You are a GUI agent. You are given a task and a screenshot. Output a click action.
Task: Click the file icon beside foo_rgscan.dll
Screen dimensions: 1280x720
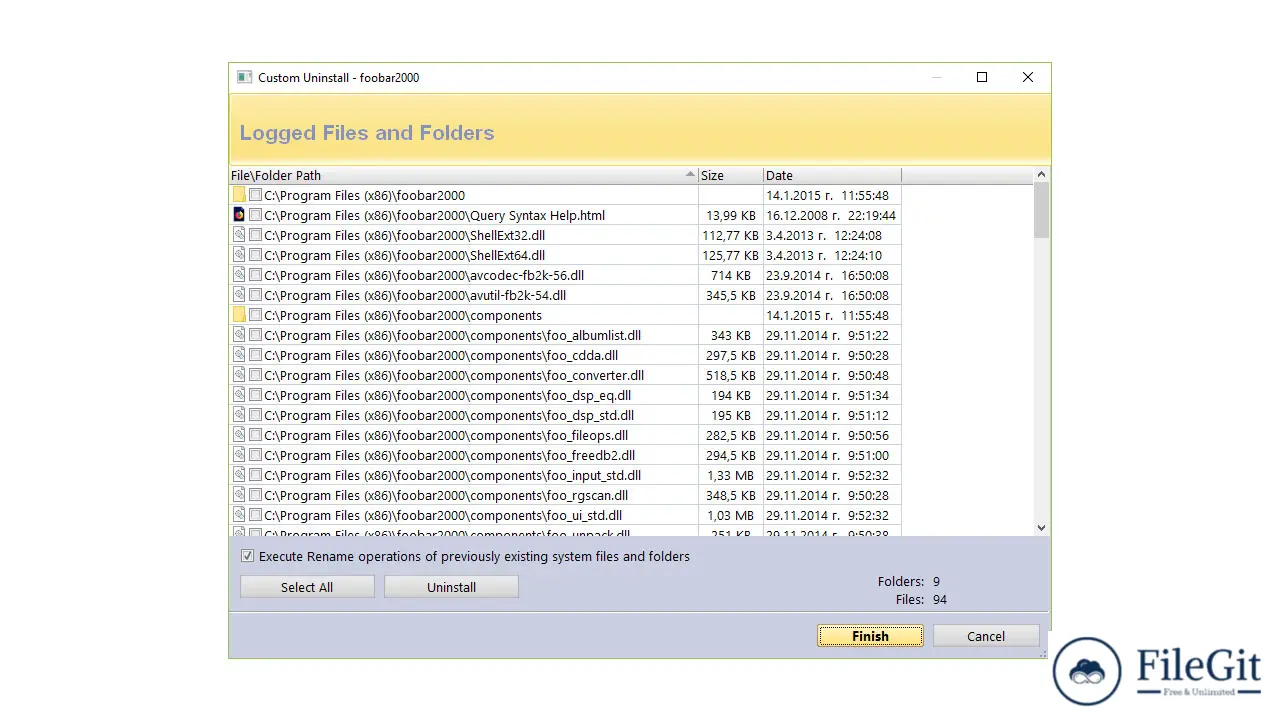(239, 495)
